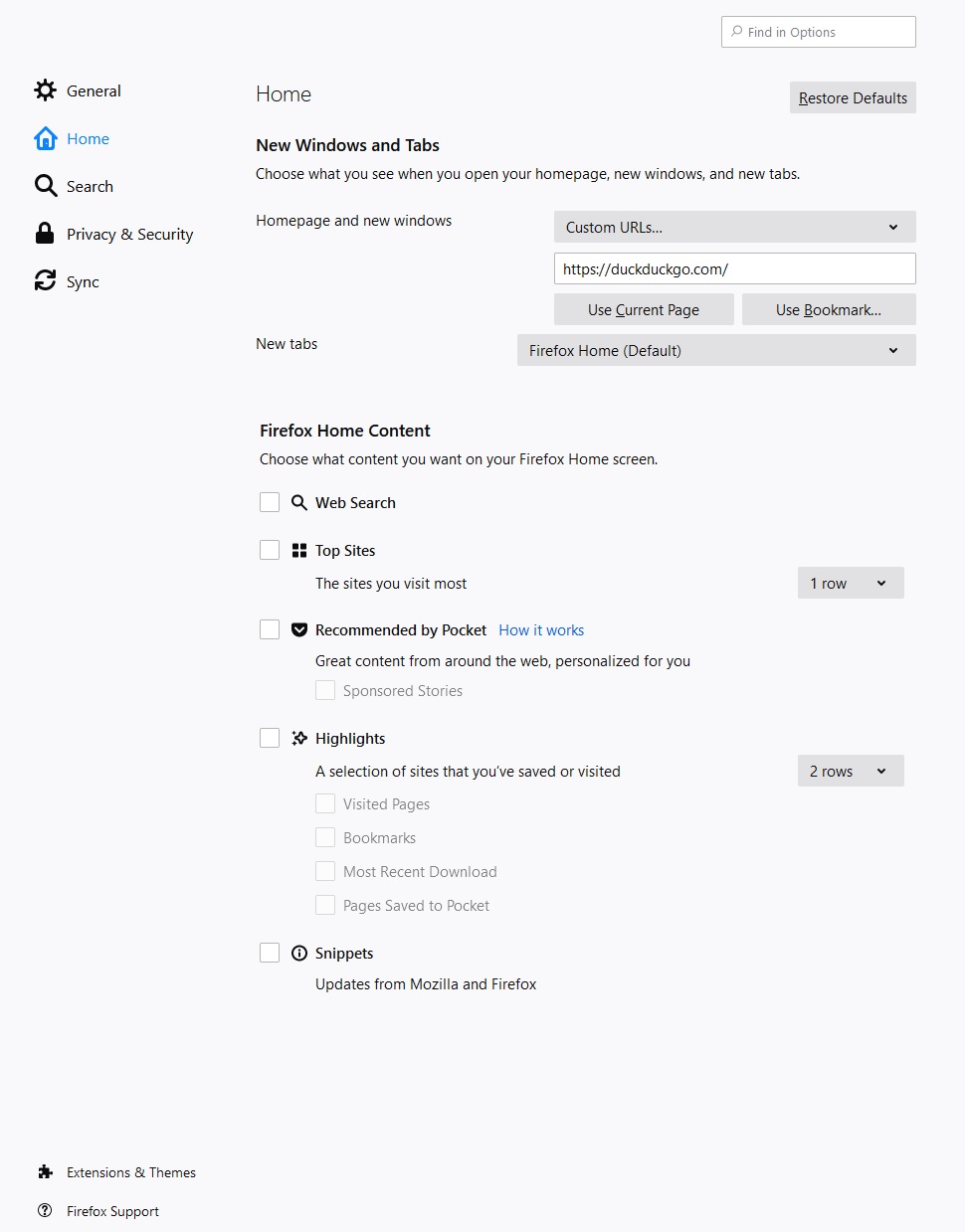Viewport: 965px width, 1232px height.
Task: Tick the Top Sites checkbox
Action: (x=270, y=550)
